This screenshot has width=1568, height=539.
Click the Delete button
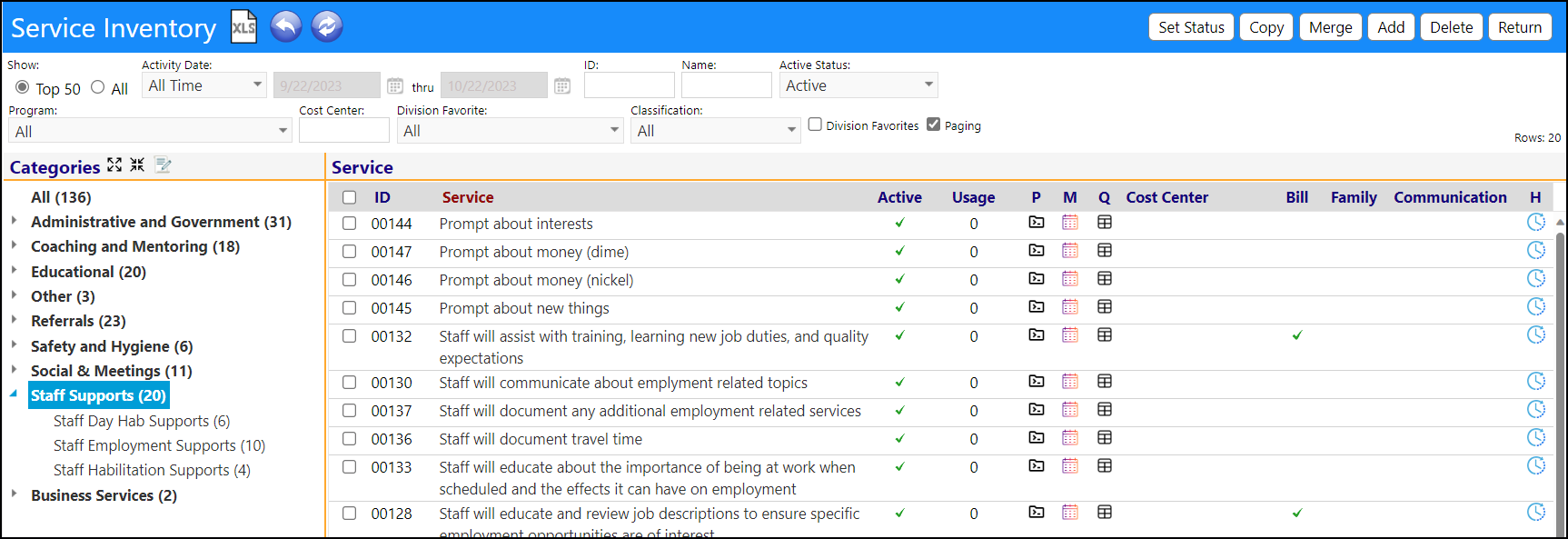pos(1452,27)
